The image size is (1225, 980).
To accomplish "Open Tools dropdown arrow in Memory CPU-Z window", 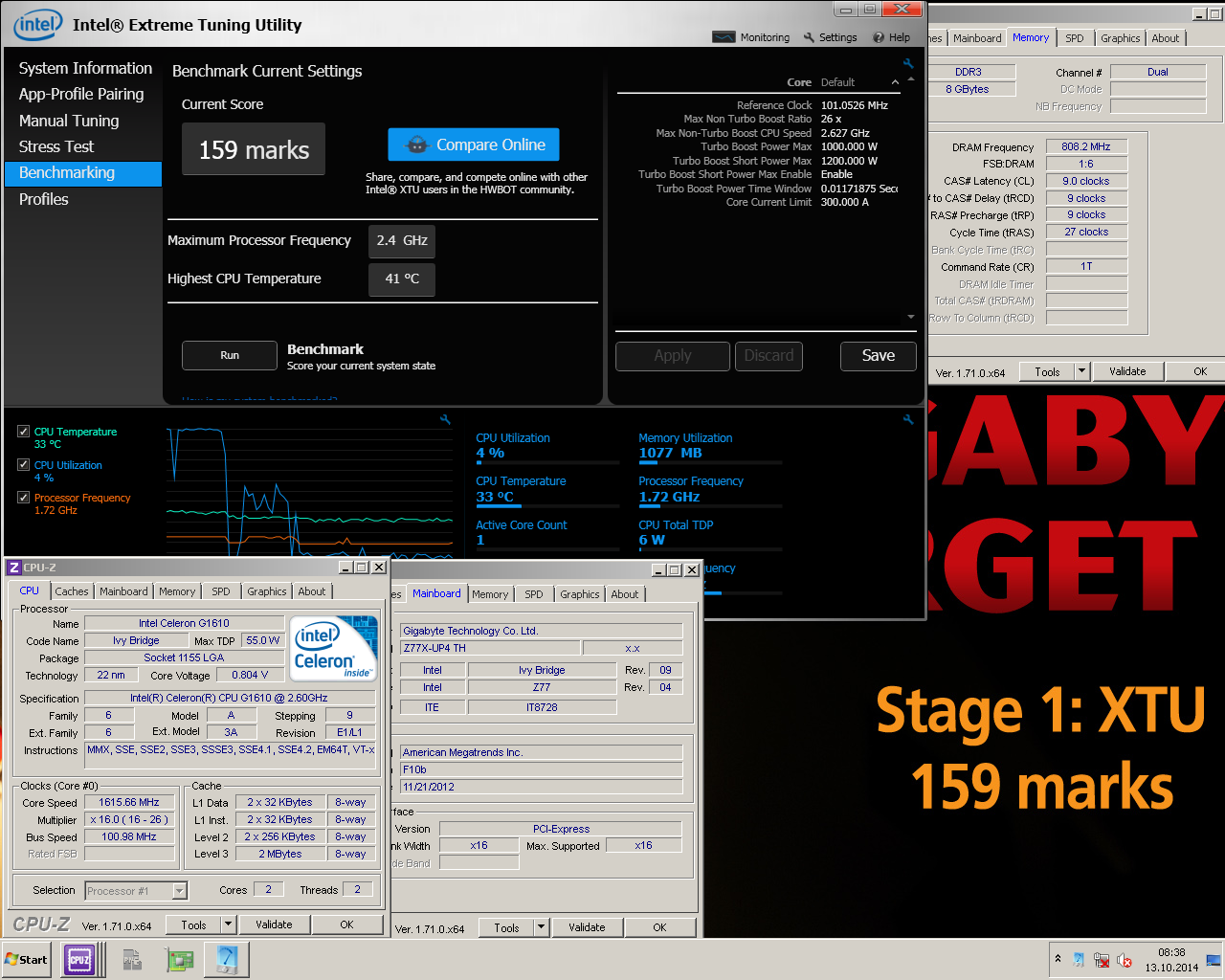I will [1081, 371].
